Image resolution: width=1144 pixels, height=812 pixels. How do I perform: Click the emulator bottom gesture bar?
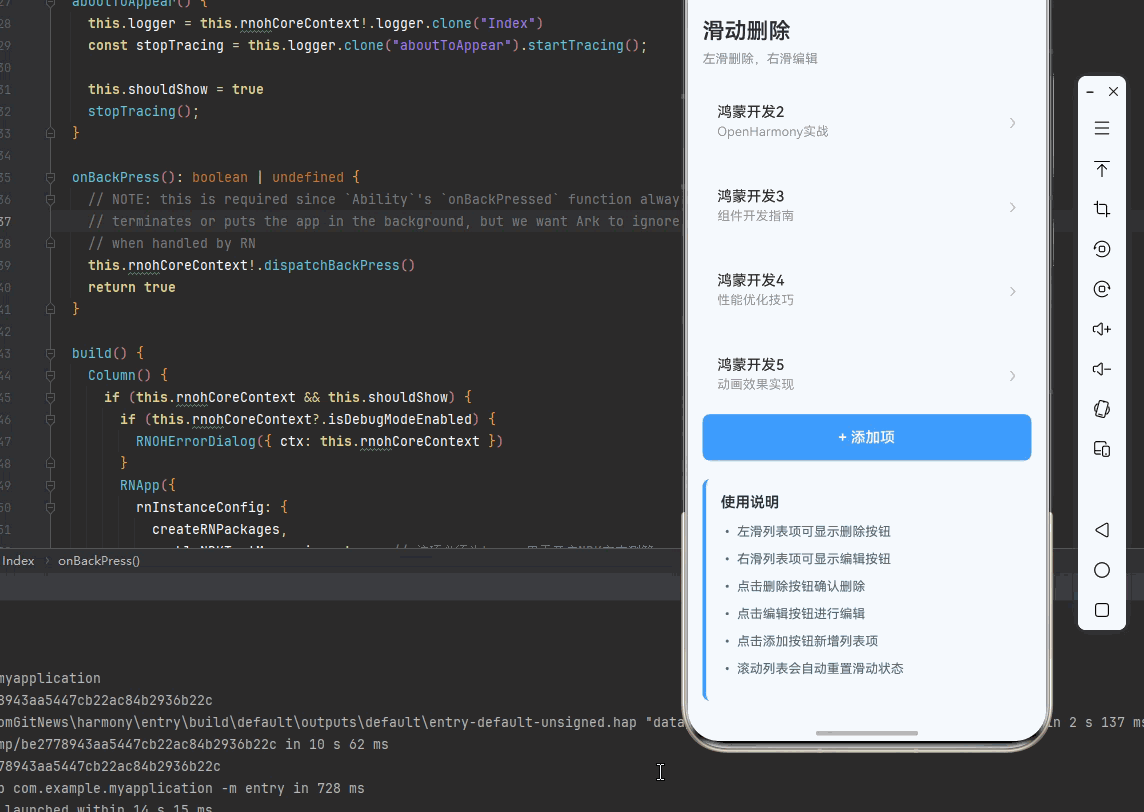pyautogui.click(x=867, y=732)
